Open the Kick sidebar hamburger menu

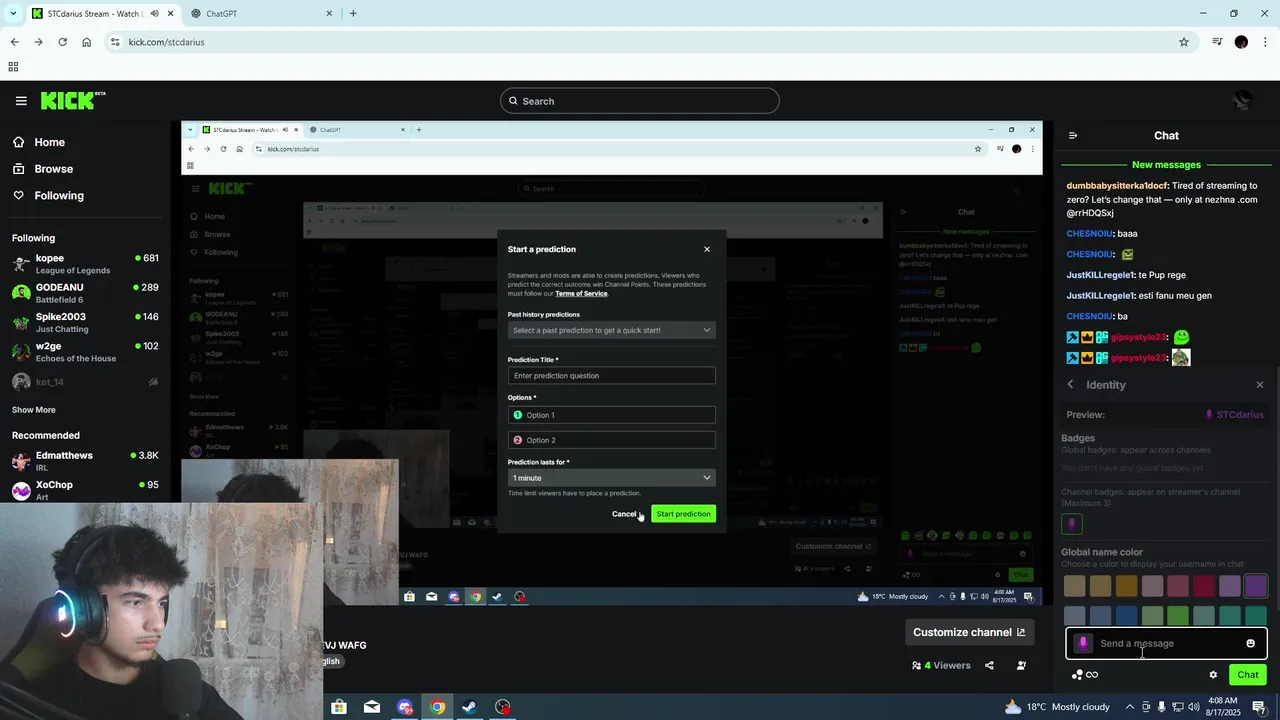pyautogui.click(x=21, y=101)
